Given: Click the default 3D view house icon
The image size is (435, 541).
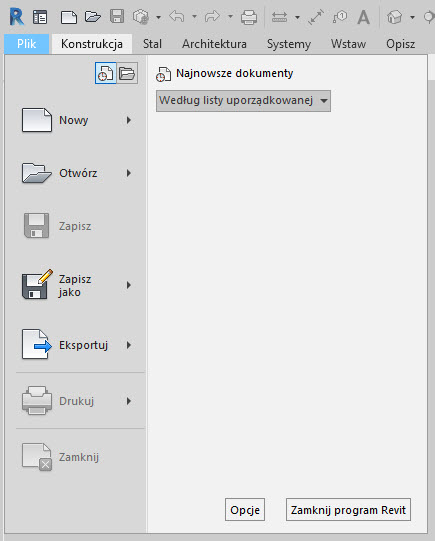Looking at the screenshot, I should (395, 17).
